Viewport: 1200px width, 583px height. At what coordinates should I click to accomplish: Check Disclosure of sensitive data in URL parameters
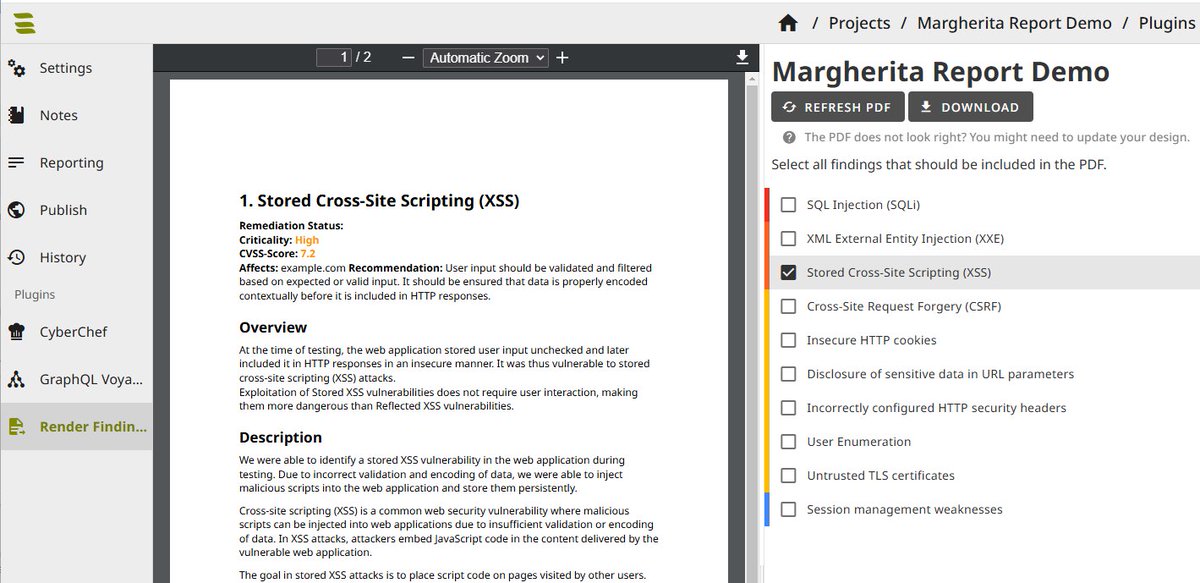click(788, 374)
